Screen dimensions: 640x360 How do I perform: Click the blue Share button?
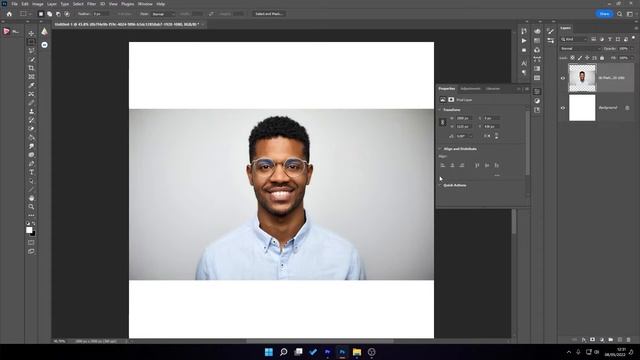click(604, 14)
